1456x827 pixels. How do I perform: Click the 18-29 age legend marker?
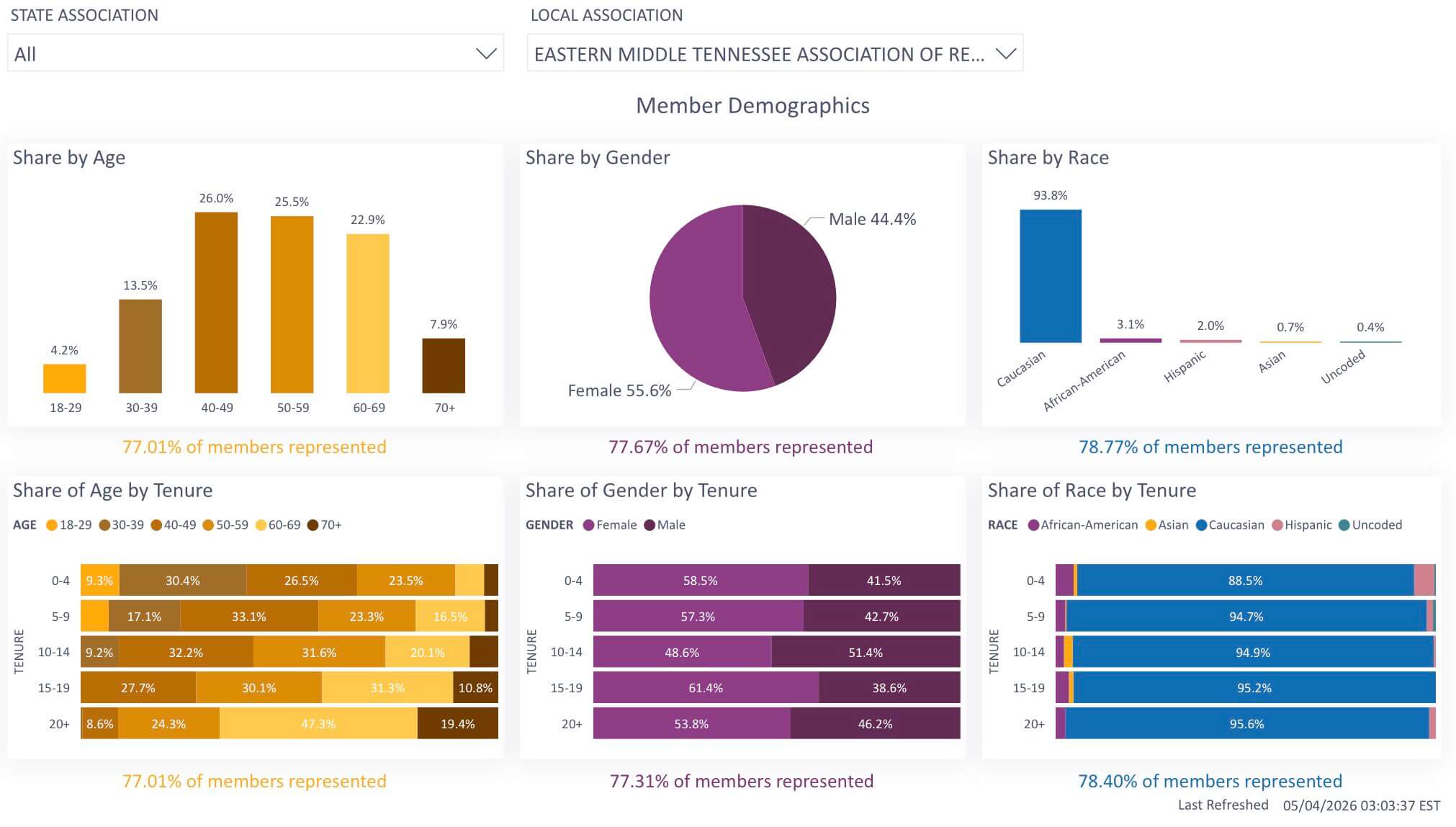[51, 525]
